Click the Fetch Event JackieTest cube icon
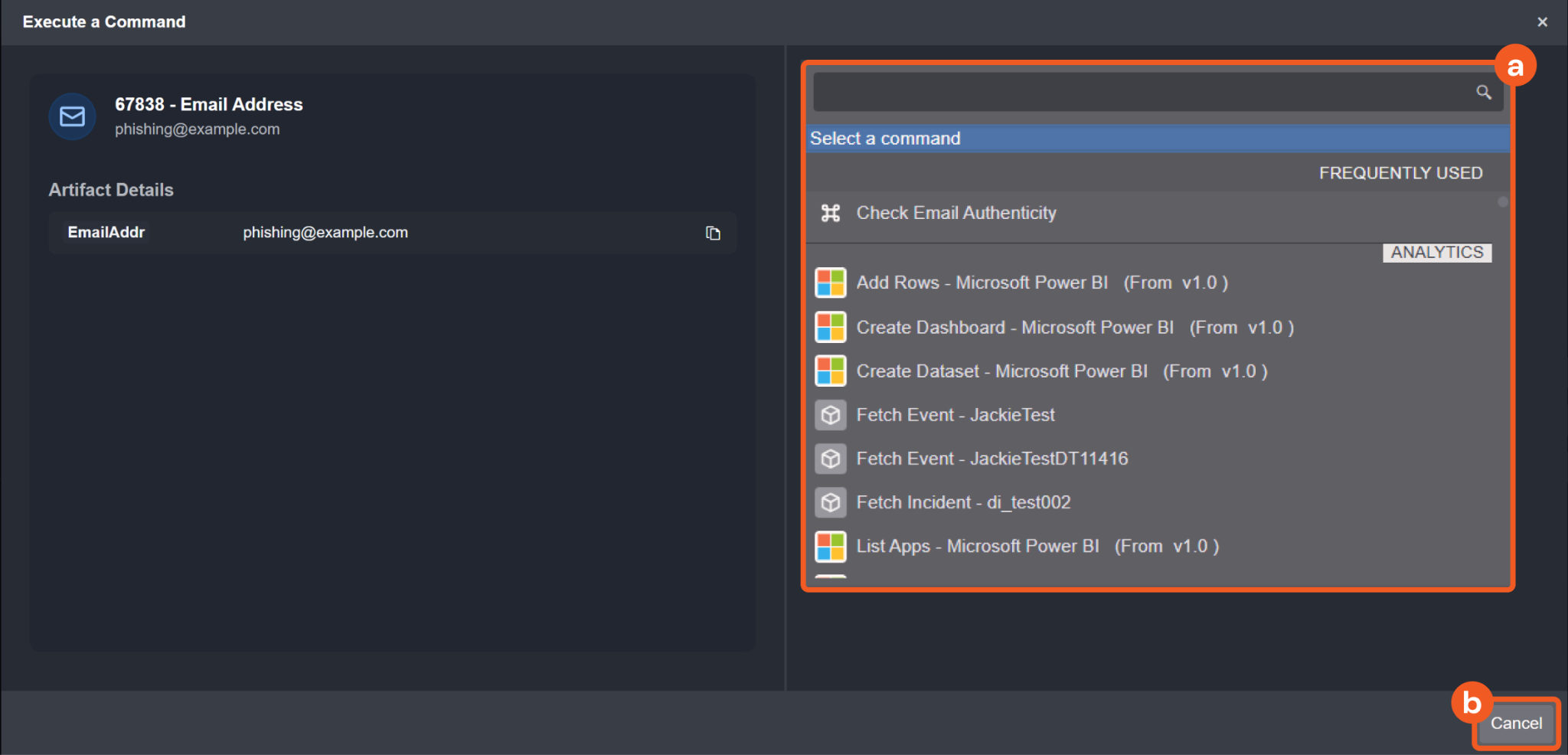Image resolution: width=1568 pixels, height=755 pixels. point(831,415)
